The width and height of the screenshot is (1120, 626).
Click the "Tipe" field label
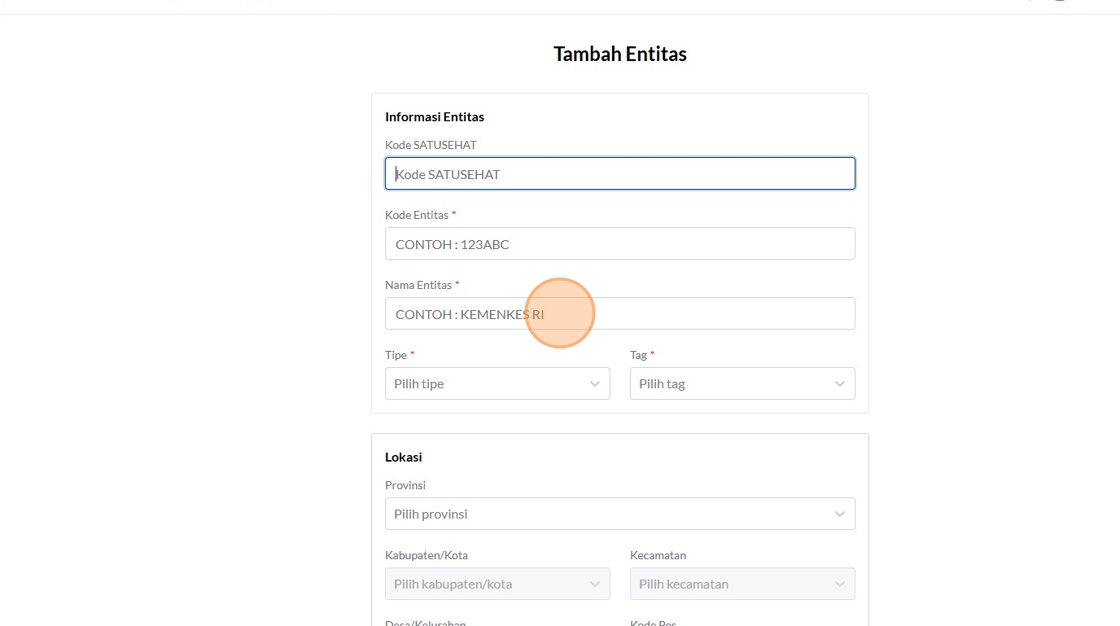point(396,355)
